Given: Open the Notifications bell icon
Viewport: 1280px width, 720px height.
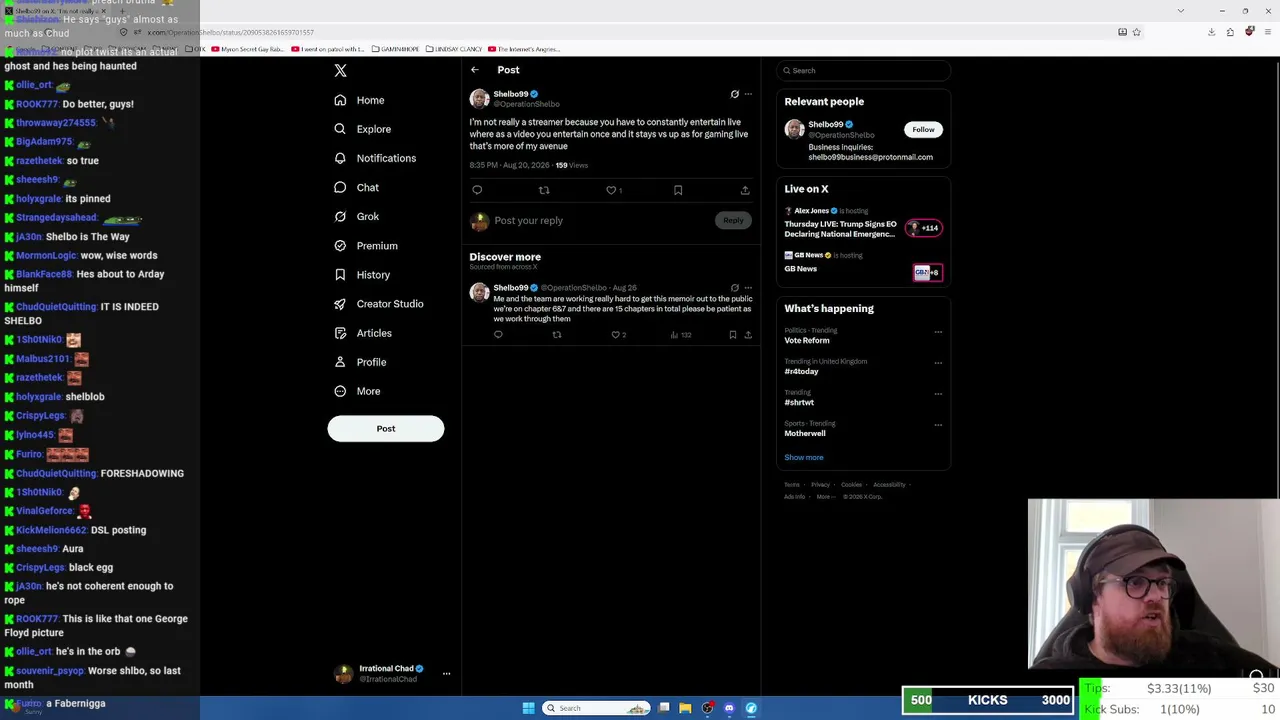Looking at the screenshot, I should pos(340,158).
